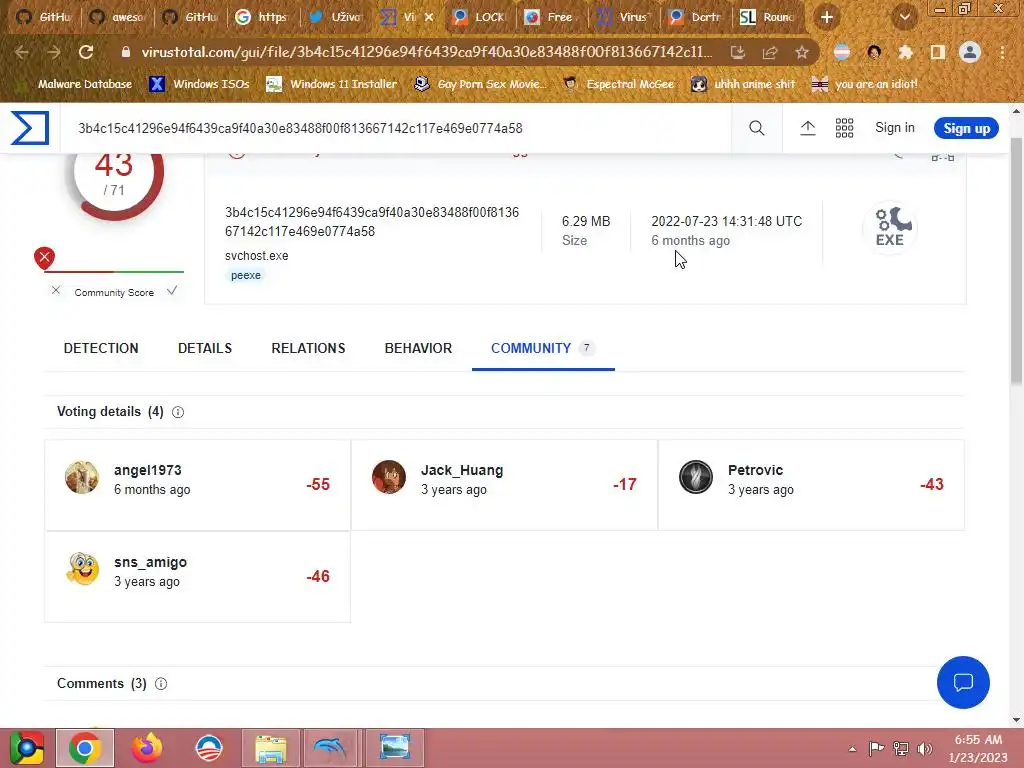
Task: Switch to the DETECTION tab
Action: 101,348
